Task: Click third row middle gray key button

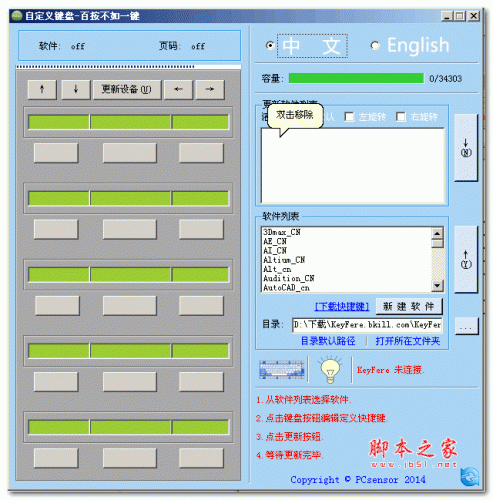Action: click(130, 305)
